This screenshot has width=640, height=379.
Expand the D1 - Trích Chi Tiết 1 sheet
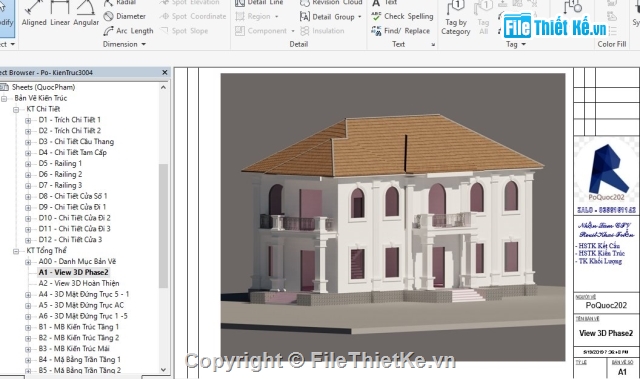(28, 120)
